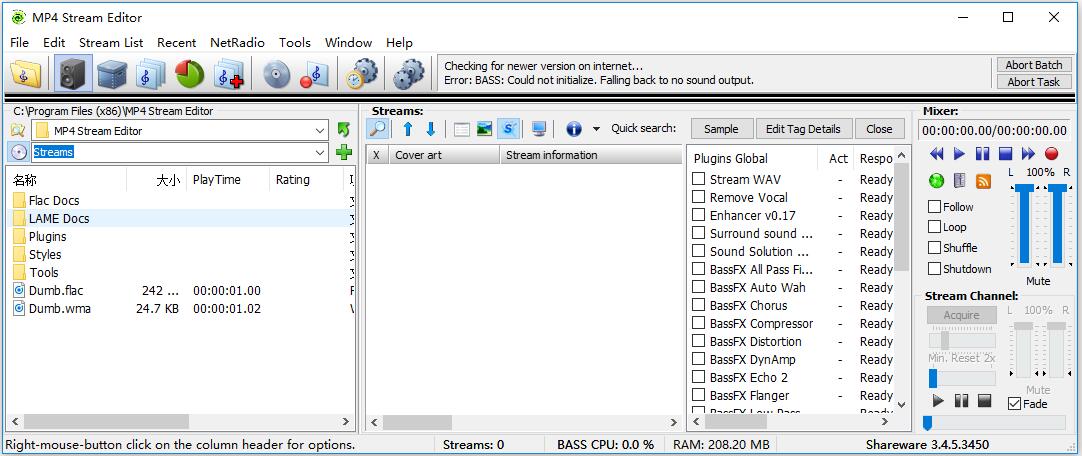The height and width of the screenshot is (456, 1082).
Task: Open the green pie chart toolbar icon
Action: [190, 74]
